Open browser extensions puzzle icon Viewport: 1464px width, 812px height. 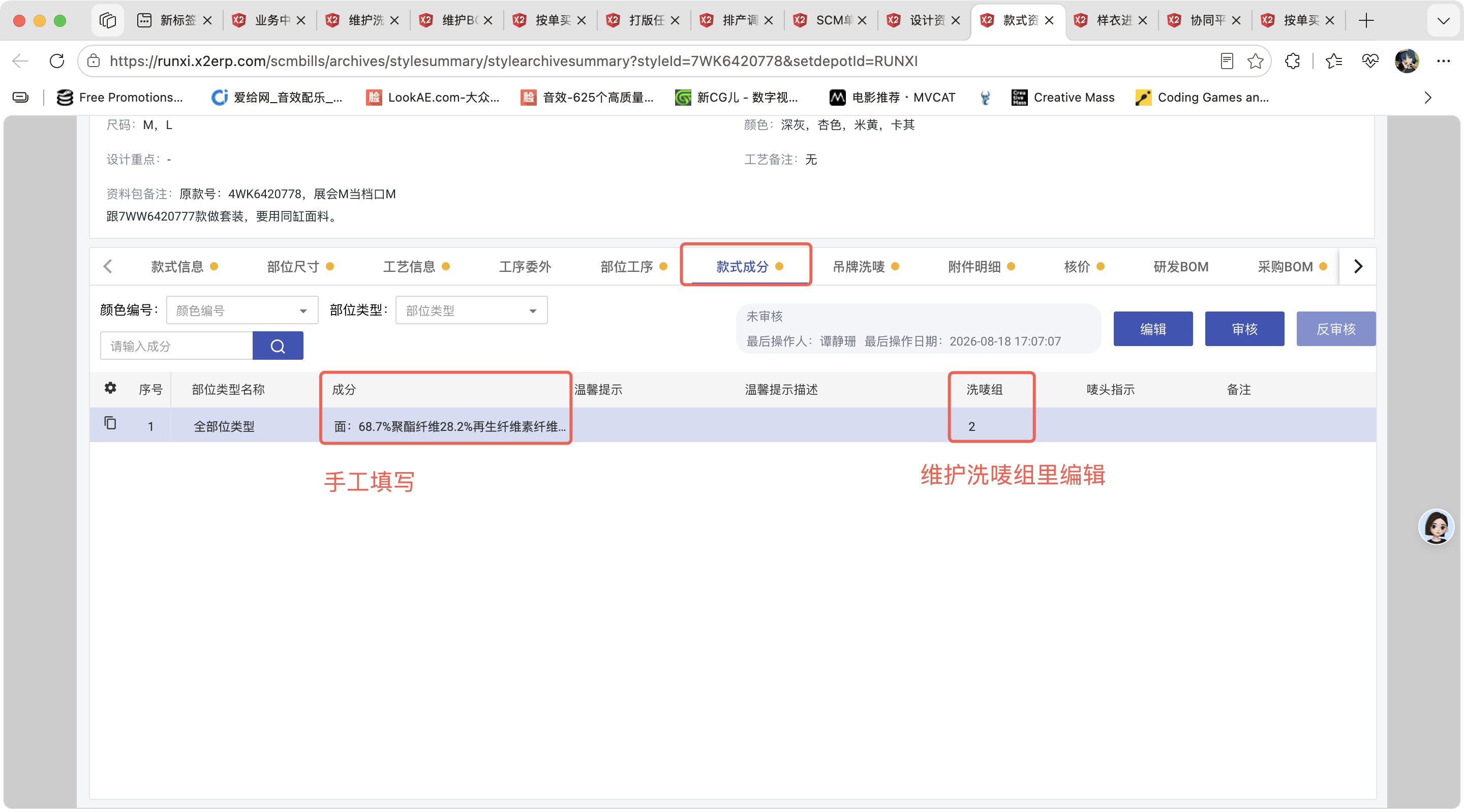tap(1292, 61)
